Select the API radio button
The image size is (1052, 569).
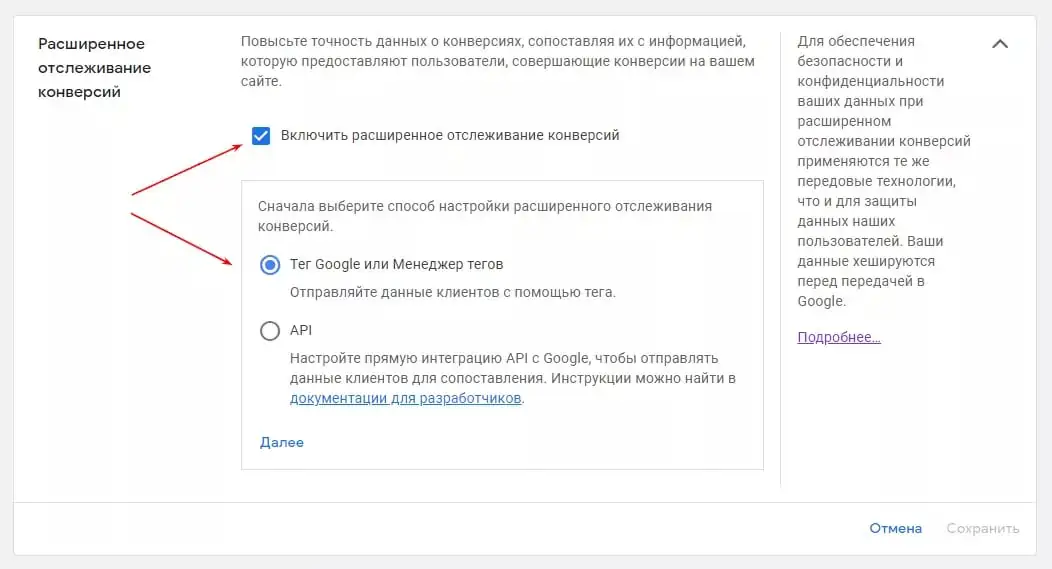(x=270, y=331)
